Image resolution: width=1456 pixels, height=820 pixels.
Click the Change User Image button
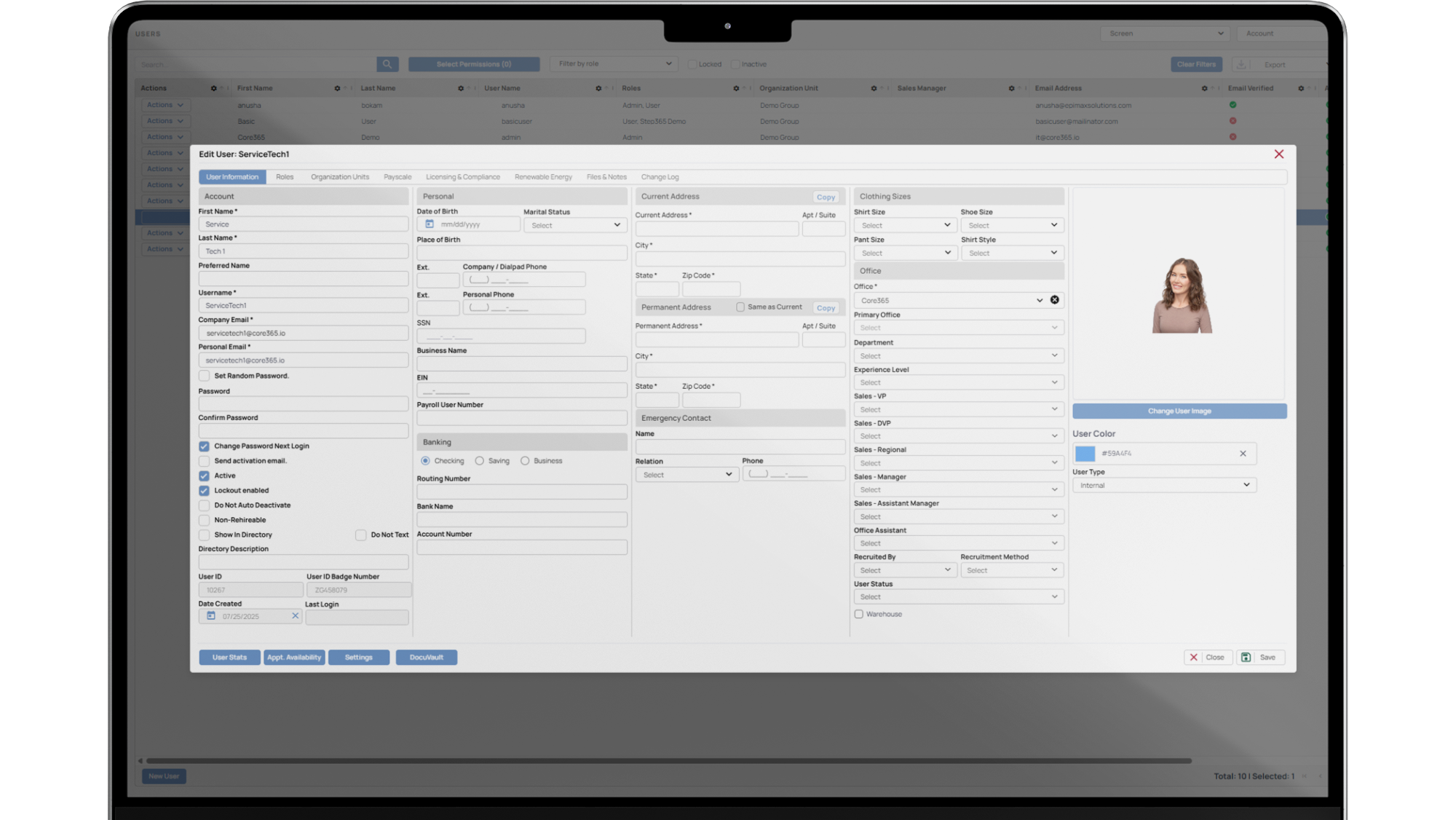(x=1179, y=411)
